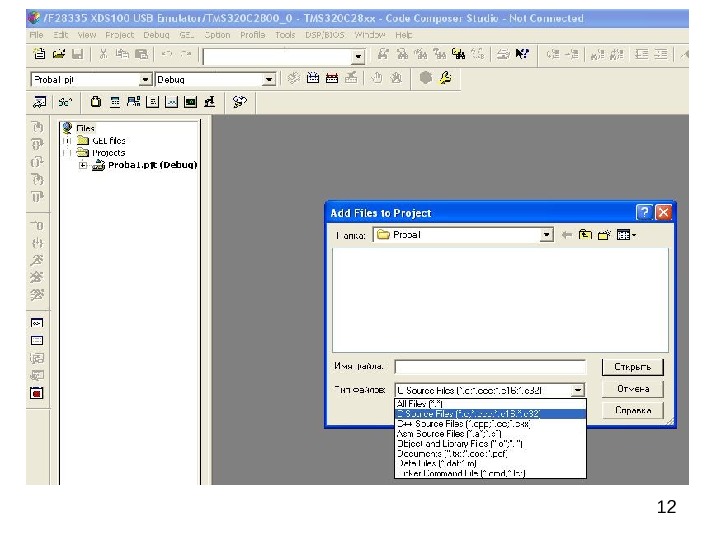This screenshot has width=720, height=540.
Task: Click the Rebuild All red icon
Action: (x=332, y=78)
